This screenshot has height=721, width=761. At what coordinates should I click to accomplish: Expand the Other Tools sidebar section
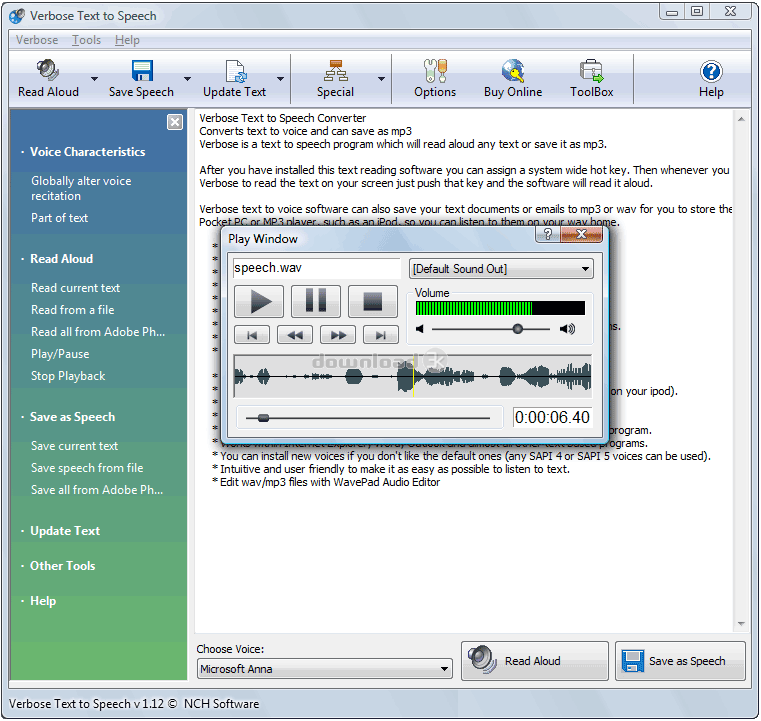coord(63,566)
